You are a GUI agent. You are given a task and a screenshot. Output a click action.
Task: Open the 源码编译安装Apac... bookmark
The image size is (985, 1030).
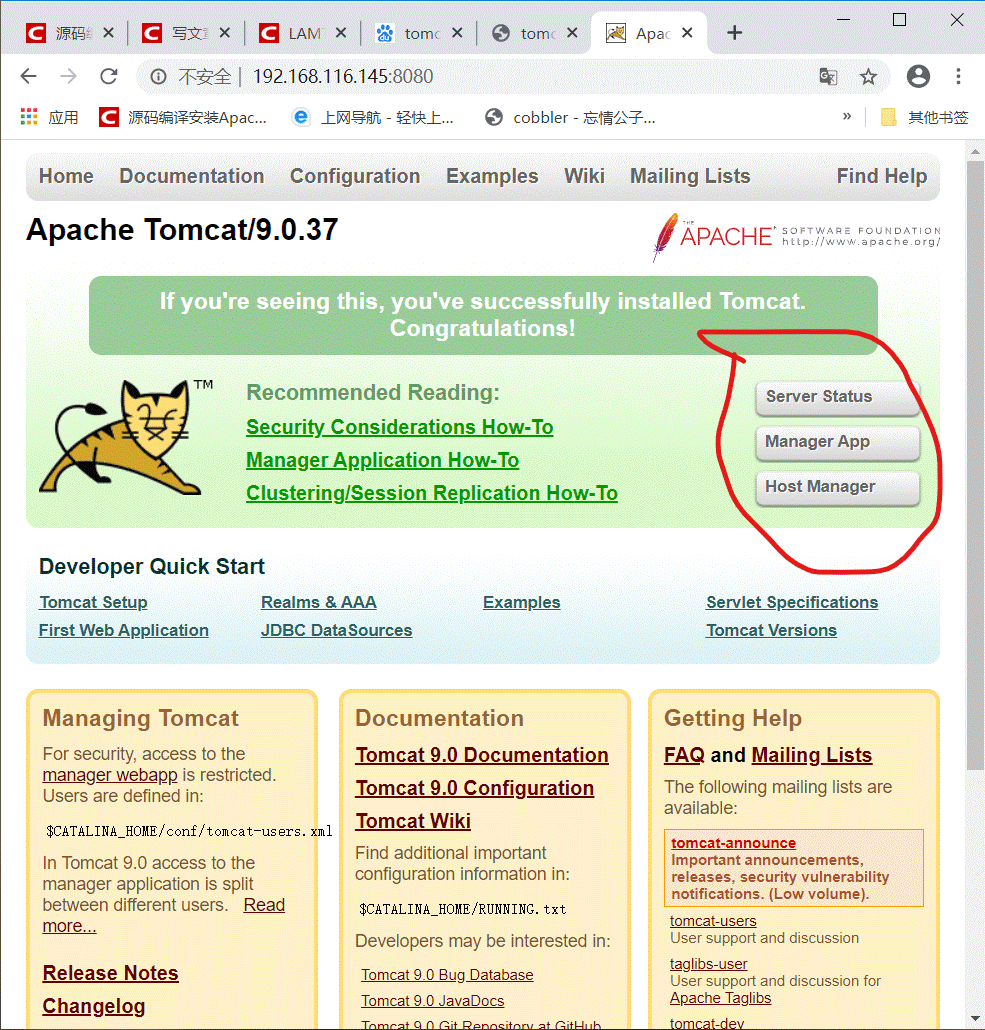click(183, 118)
